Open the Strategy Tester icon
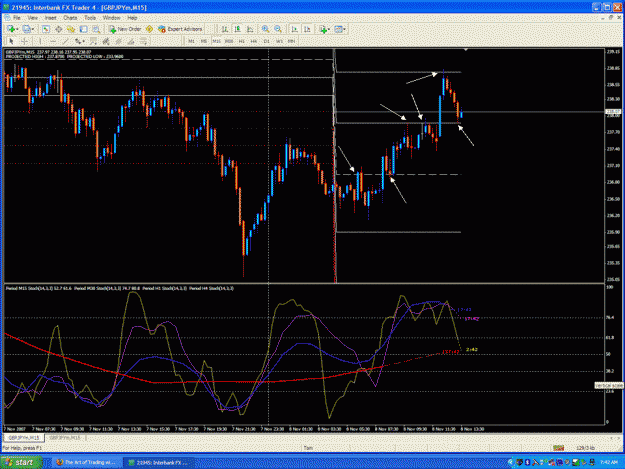This screenshot has width=625, height=469. click(x=96, y=29)
